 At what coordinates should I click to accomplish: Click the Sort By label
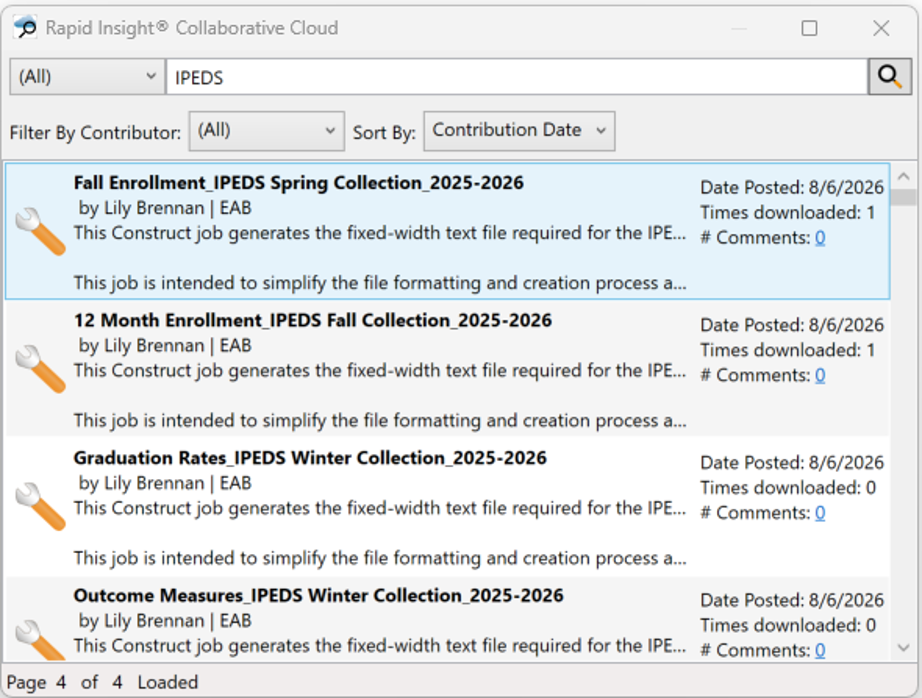384,133
